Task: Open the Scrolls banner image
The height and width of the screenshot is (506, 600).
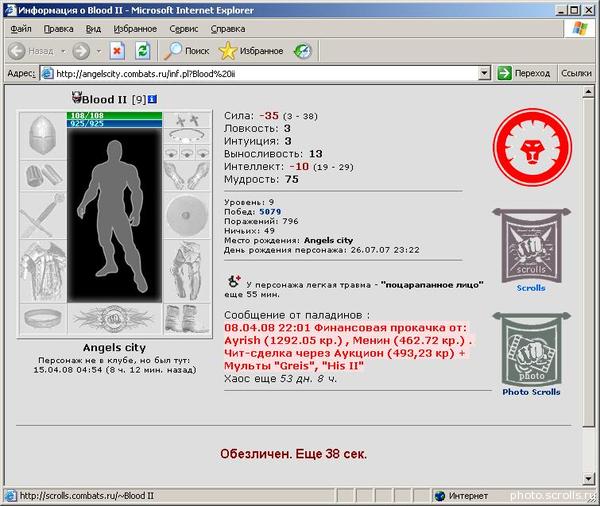Action: (531, 245)
